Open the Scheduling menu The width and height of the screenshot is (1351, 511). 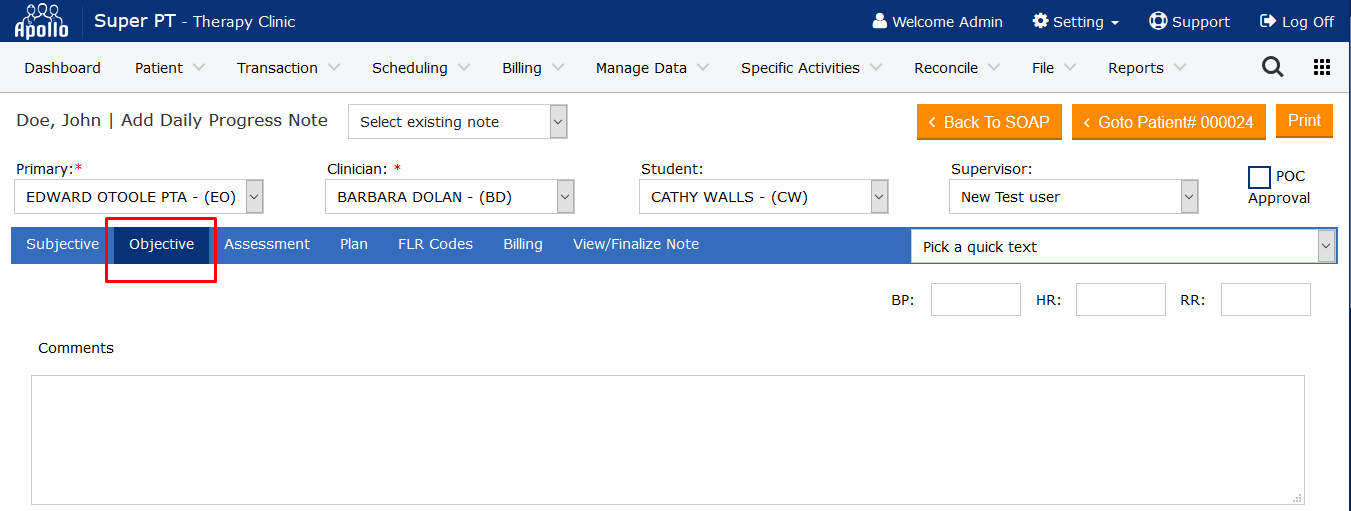pos(419,68)
